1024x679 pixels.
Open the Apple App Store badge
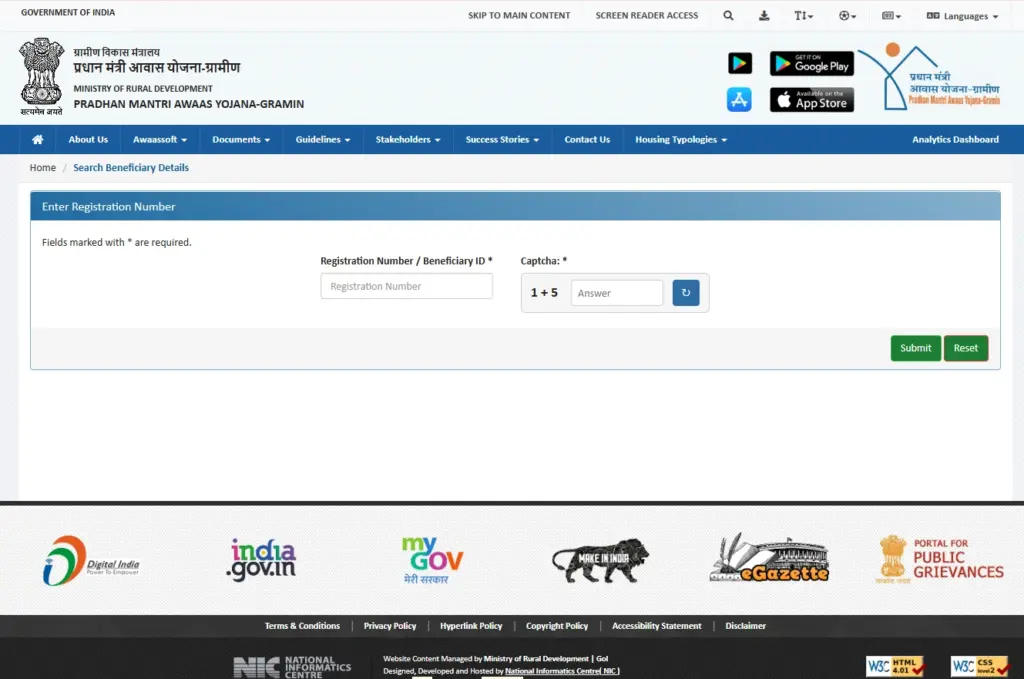pos(812,100)
